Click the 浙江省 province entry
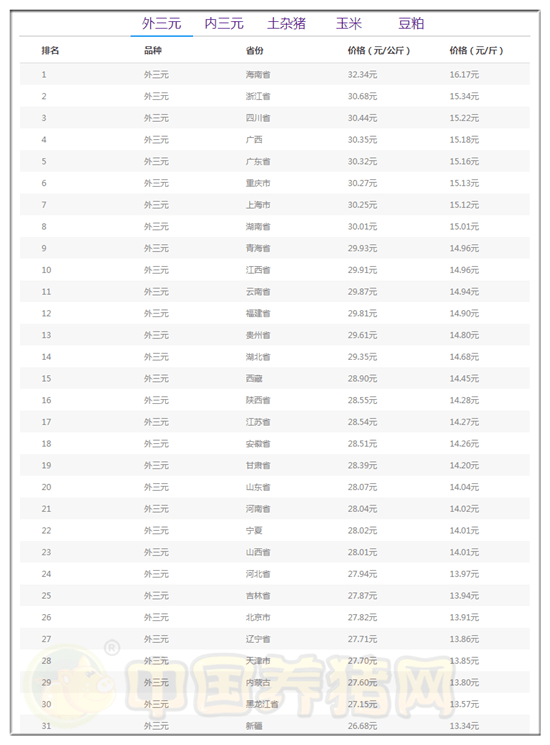The height and width of the screenshot is (745, 550). 258,96
